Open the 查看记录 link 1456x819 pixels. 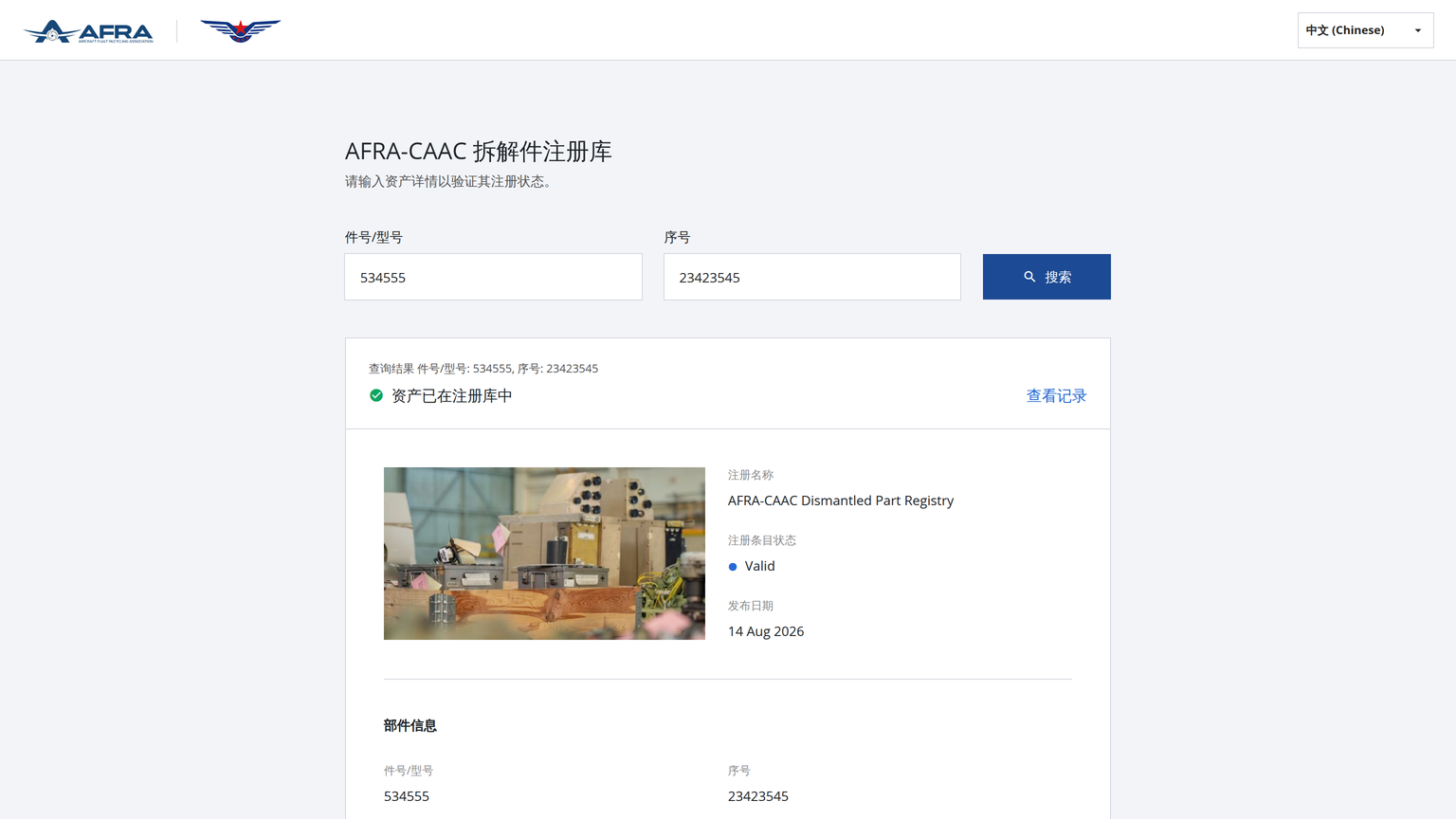[1056, 396]
